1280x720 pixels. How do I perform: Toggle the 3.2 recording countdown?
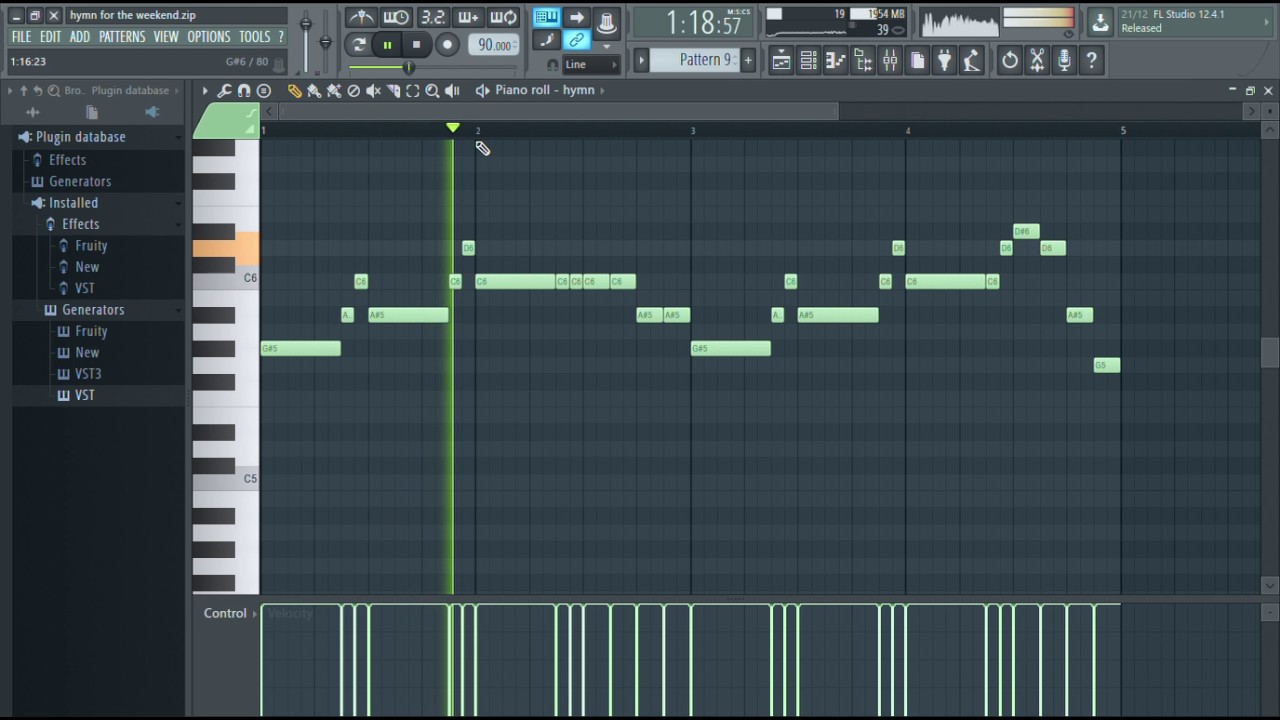432,17
